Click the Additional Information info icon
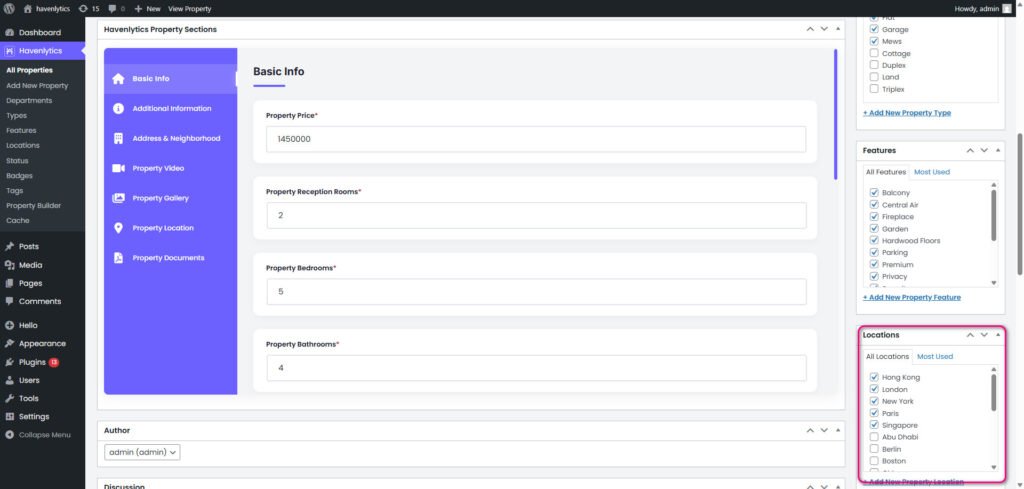Image resolution: width=1024 pixels, height=489 pixels. click(x=118, y=108)
